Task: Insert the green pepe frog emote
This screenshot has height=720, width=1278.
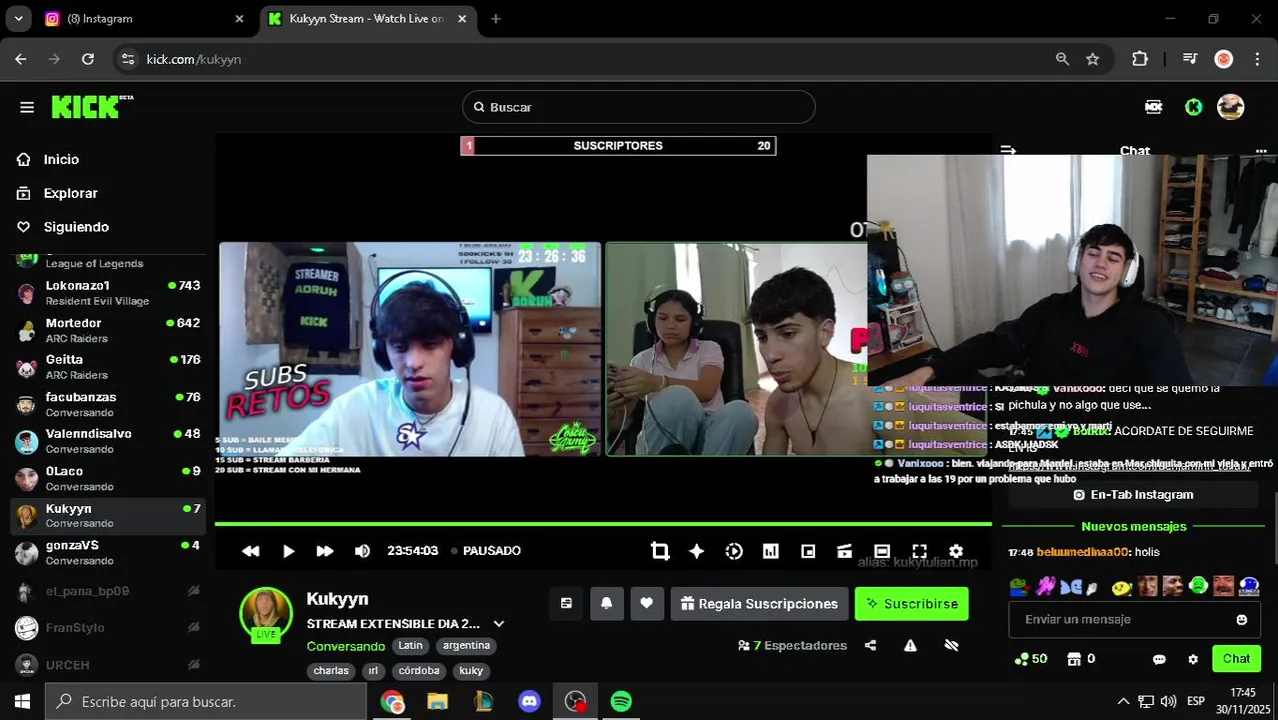Action: pyautogui.click(x=1018, y=586)
